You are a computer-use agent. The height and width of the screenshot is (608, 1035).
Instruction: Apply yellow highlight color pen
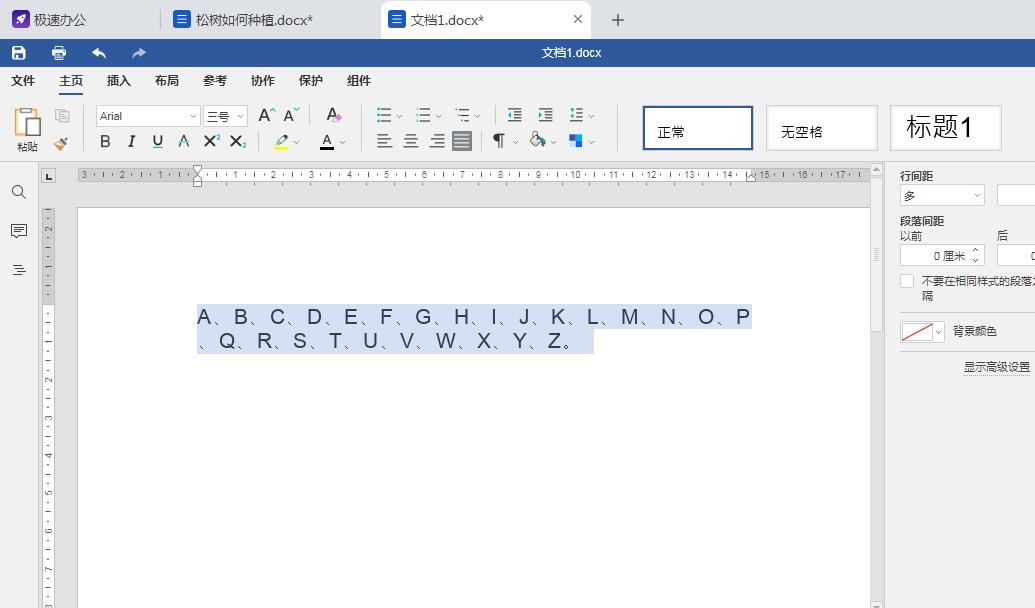(x=282, y=141)
